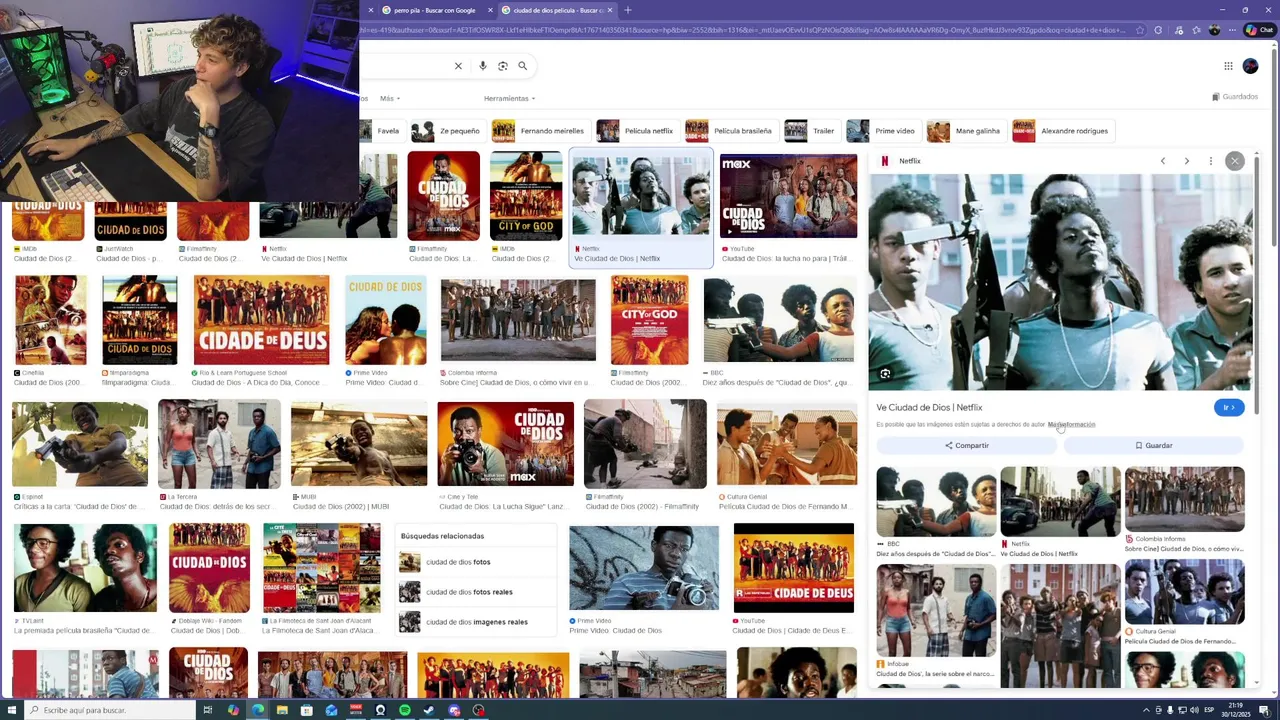Open Google Lens image search icon
Image resolution: width=1280 pixels, height=720 pixels.
click(x=502, y=66)
